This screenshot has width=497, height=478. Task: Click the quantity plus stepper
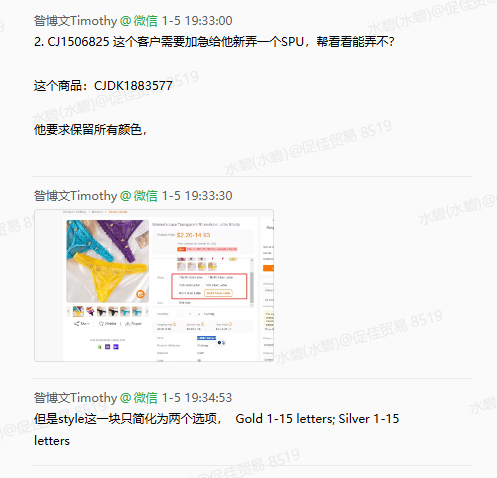[199, 314]
